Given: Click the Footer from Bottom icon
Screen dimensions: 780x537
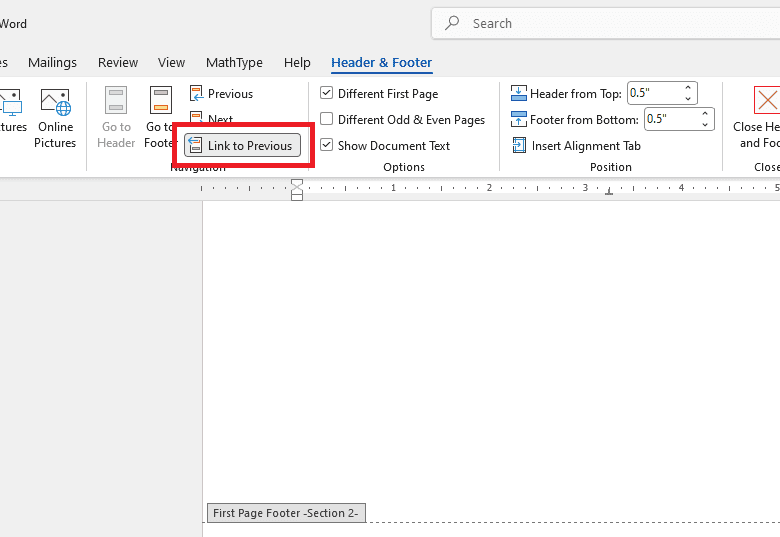Looking at the screenshot, I should 518,119.
